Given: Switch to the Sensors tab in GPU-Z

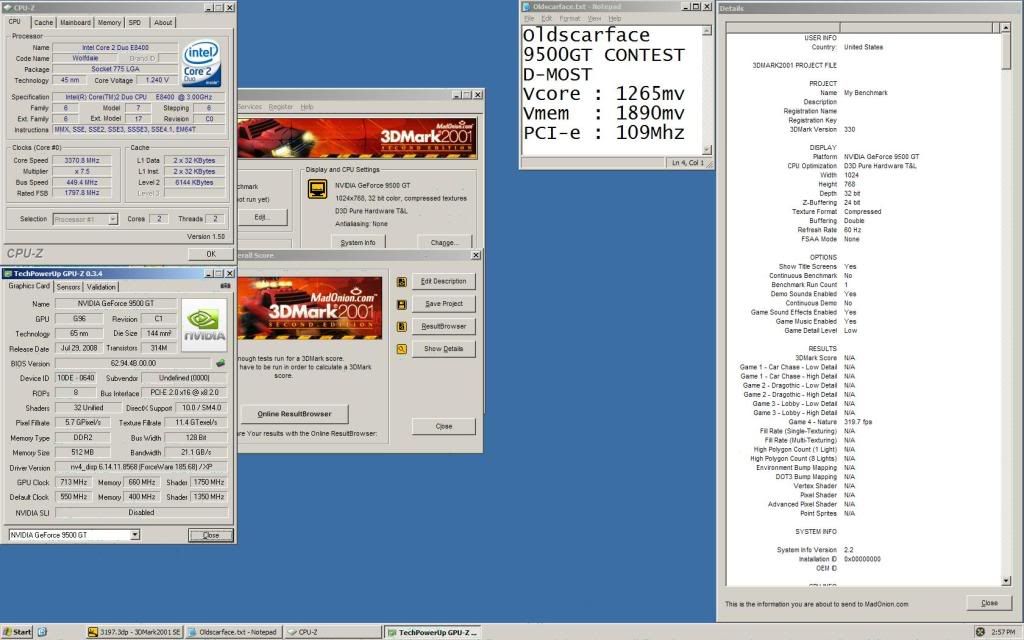Looking at the screenshot, I should (68, 287).
